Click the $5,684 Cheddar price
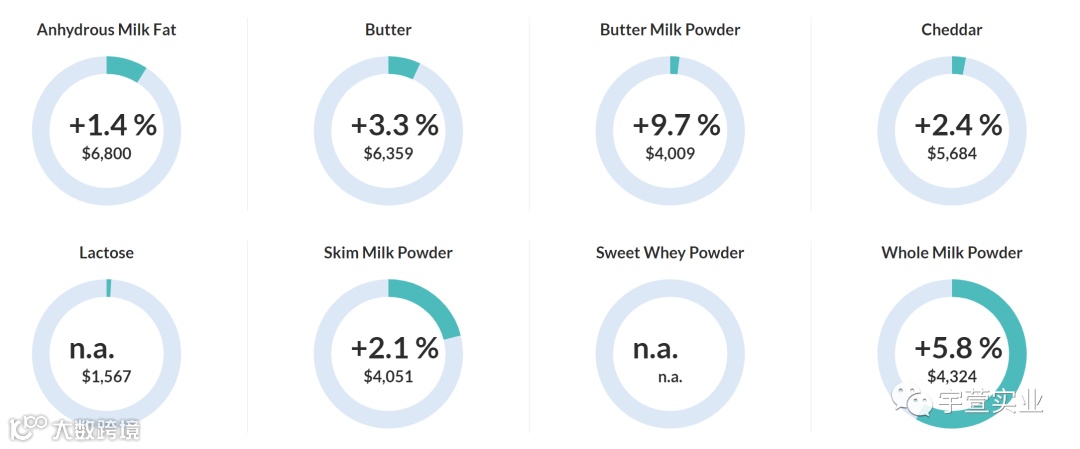This screenshot has height=449, width=1080. pyautogui.click(x=952, y=153)
